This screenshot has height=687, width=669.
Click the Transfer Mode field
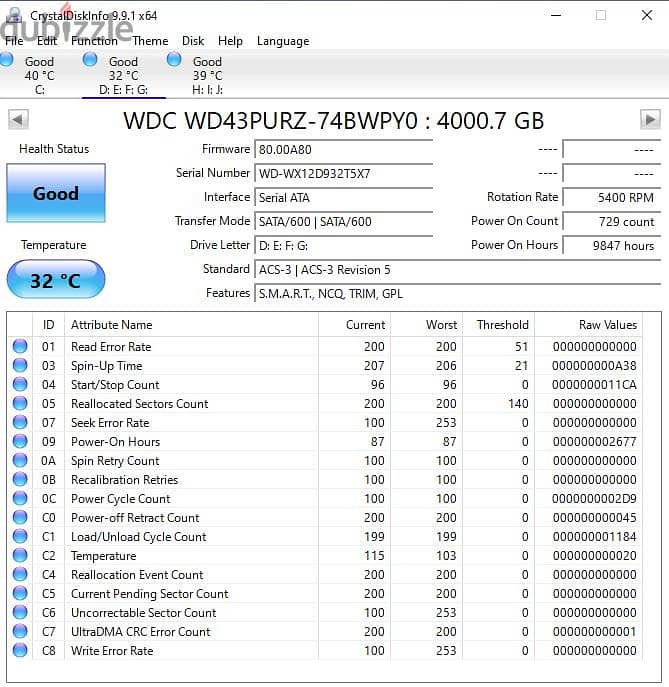(x=343, y=222)
